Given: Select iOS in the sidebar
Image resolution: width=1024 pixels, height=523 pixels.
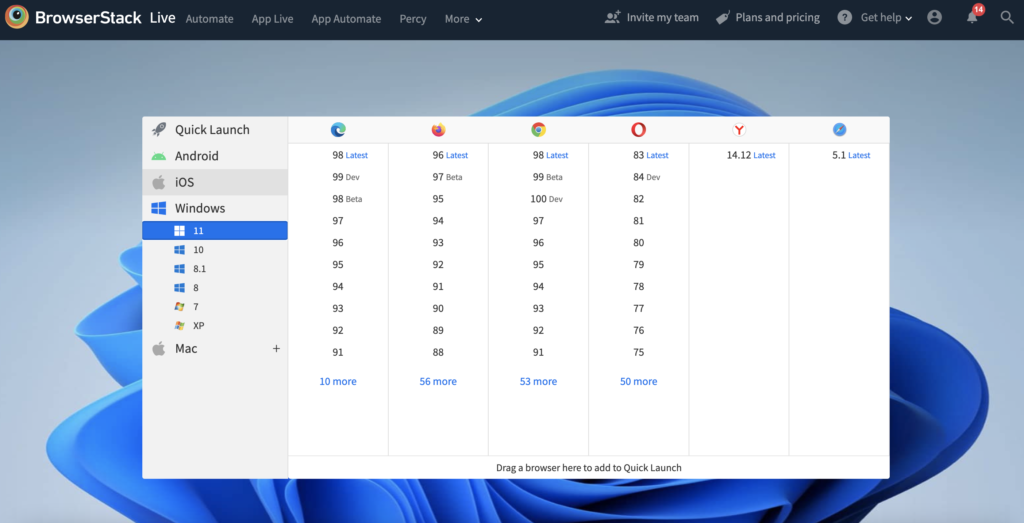Looking at the screenshot, I should pyautogui.click(x=215, y=182).
